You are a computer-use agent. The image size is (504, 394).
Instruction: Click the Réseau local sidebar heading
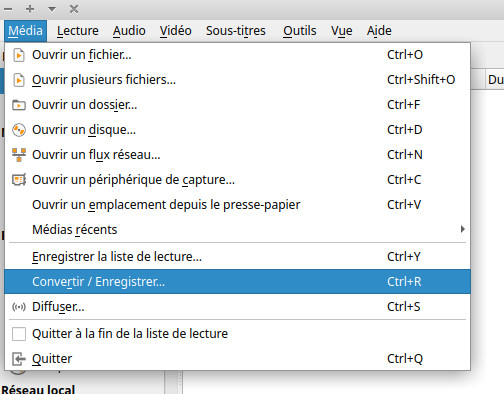click(x=38, y=389)
